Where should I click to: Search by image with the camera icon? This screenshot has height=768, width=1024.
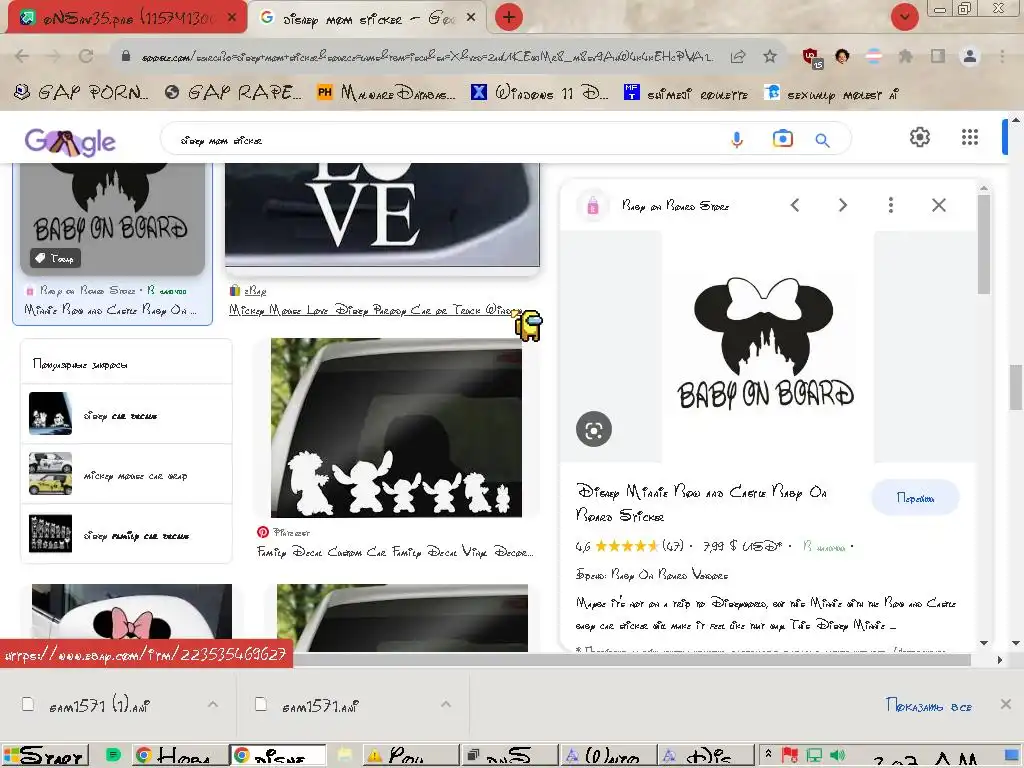[782, 138]
